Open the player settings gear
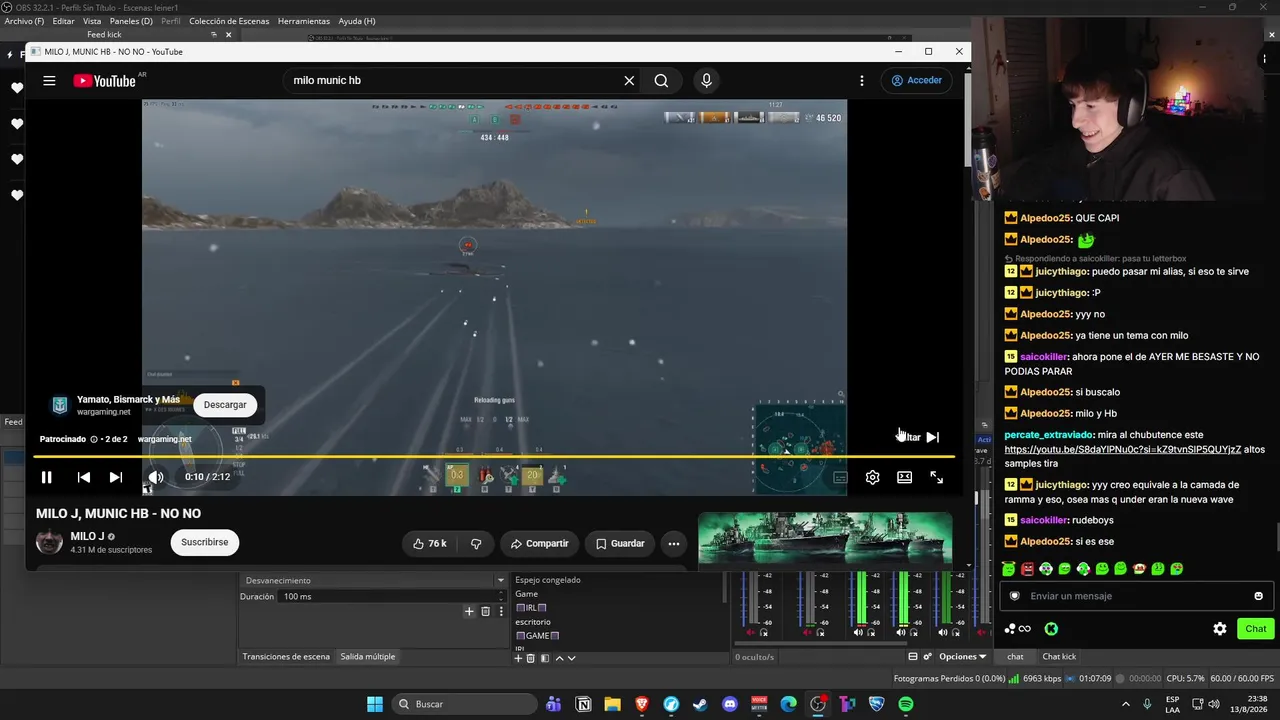 coord(873,477)
